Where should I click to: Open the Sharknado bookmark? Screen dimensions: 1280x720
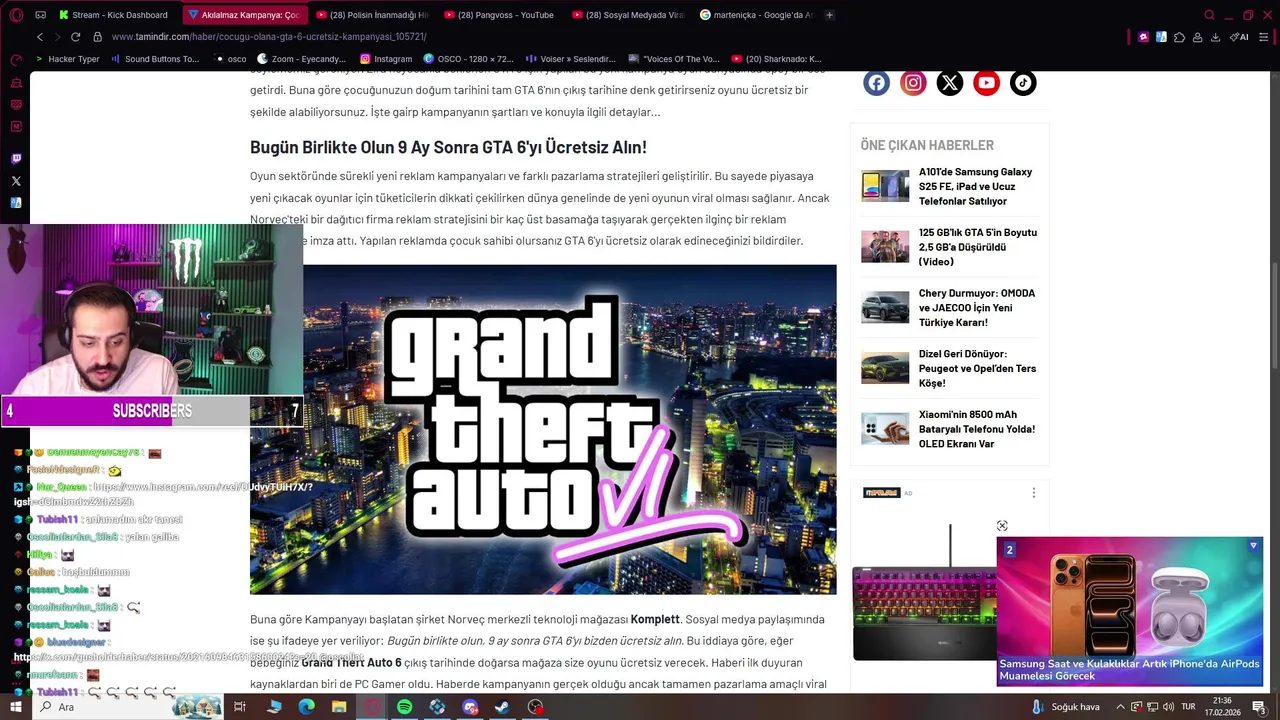tap(776, 59)
